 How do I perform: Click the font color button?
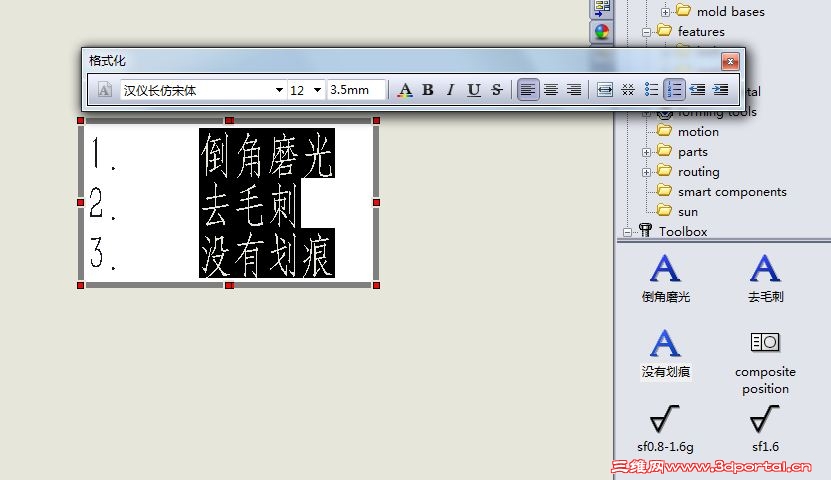click(x=405, y=90)
